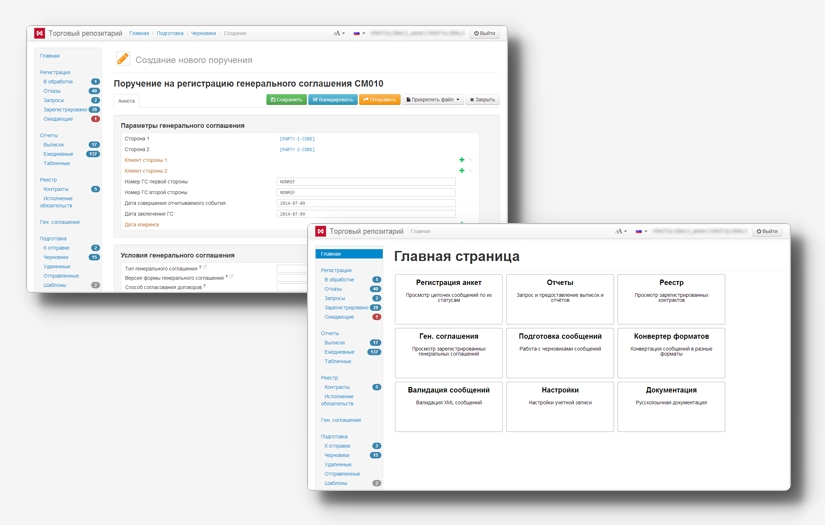Click the red logo in the front window header
The image size is (825, 525).
[321, 231]
